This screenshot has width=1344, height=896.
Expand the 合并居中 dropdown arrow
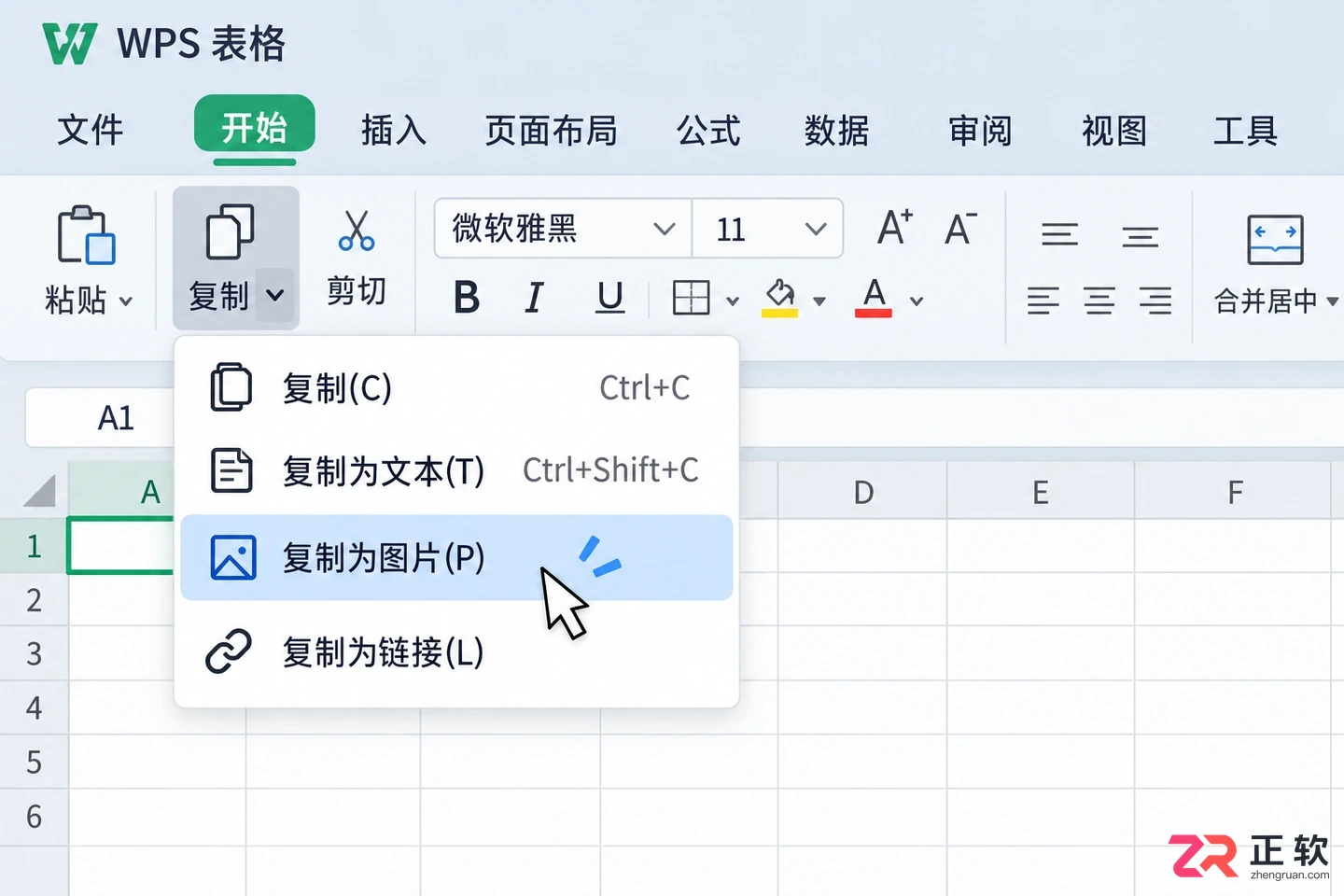point(1332,301)
